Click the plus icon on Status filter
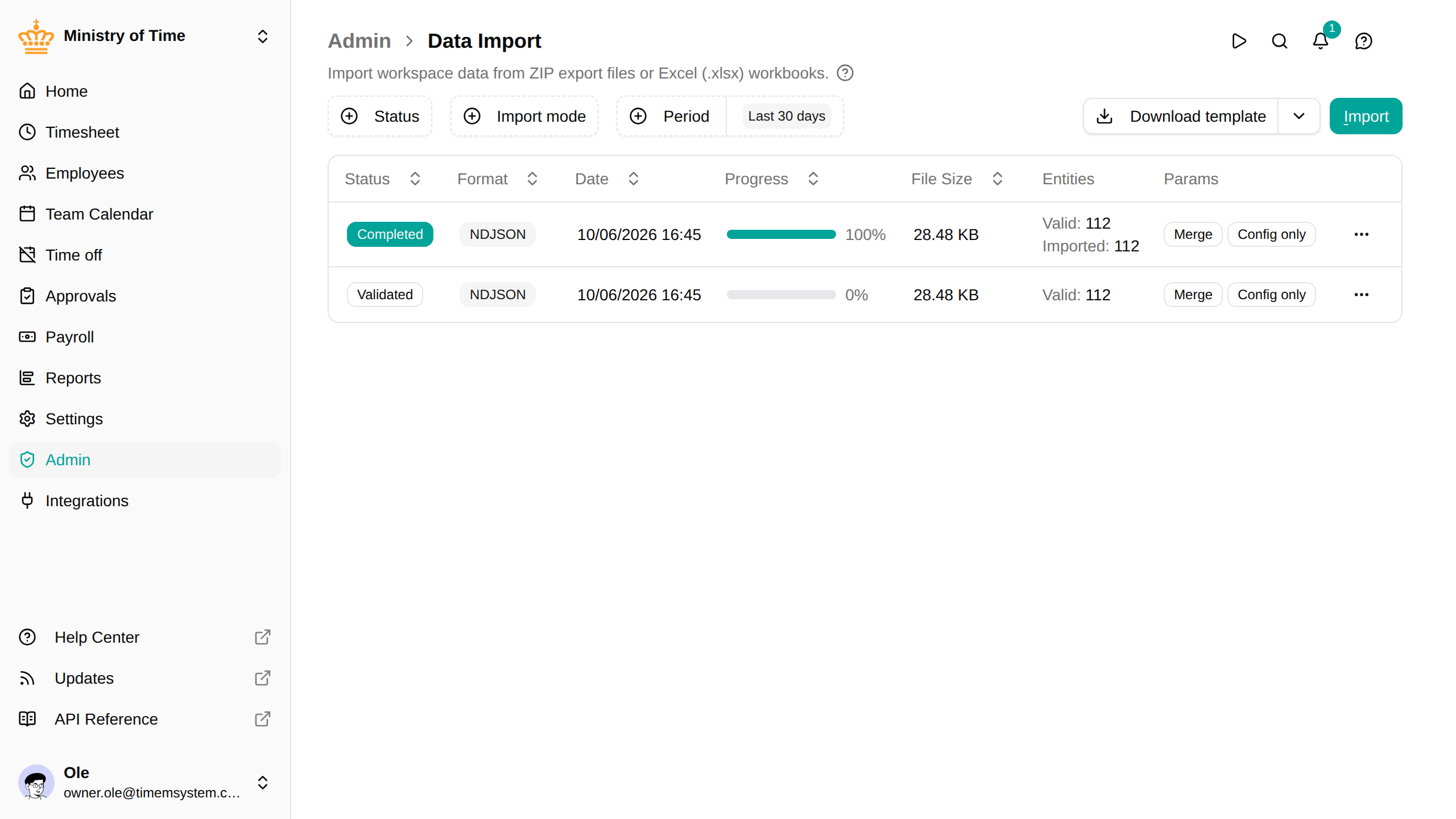The width and height of the screenshot is (1456, 819). [349, 116]
